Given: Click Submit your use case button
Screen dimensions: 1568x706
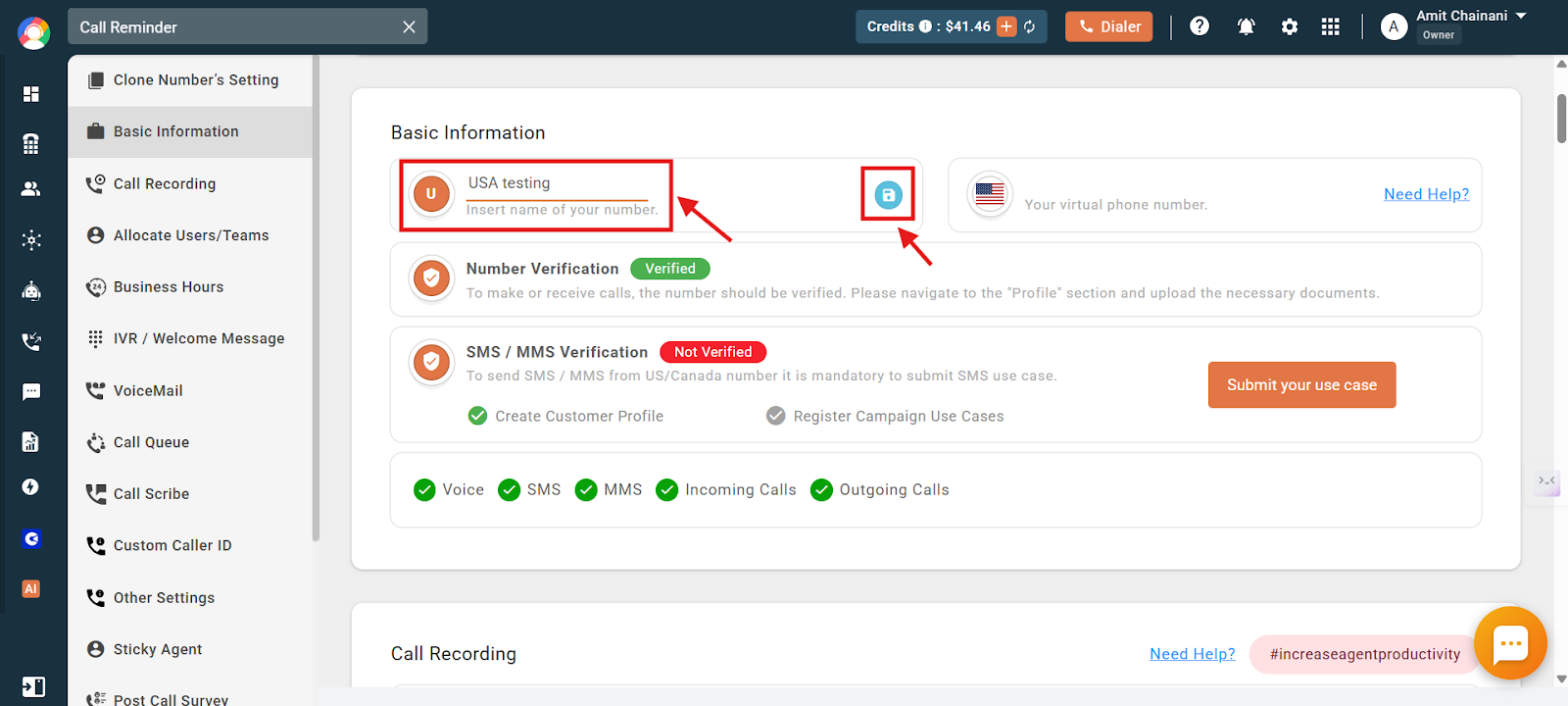Looking at the screenshot, I should 1301,384.
